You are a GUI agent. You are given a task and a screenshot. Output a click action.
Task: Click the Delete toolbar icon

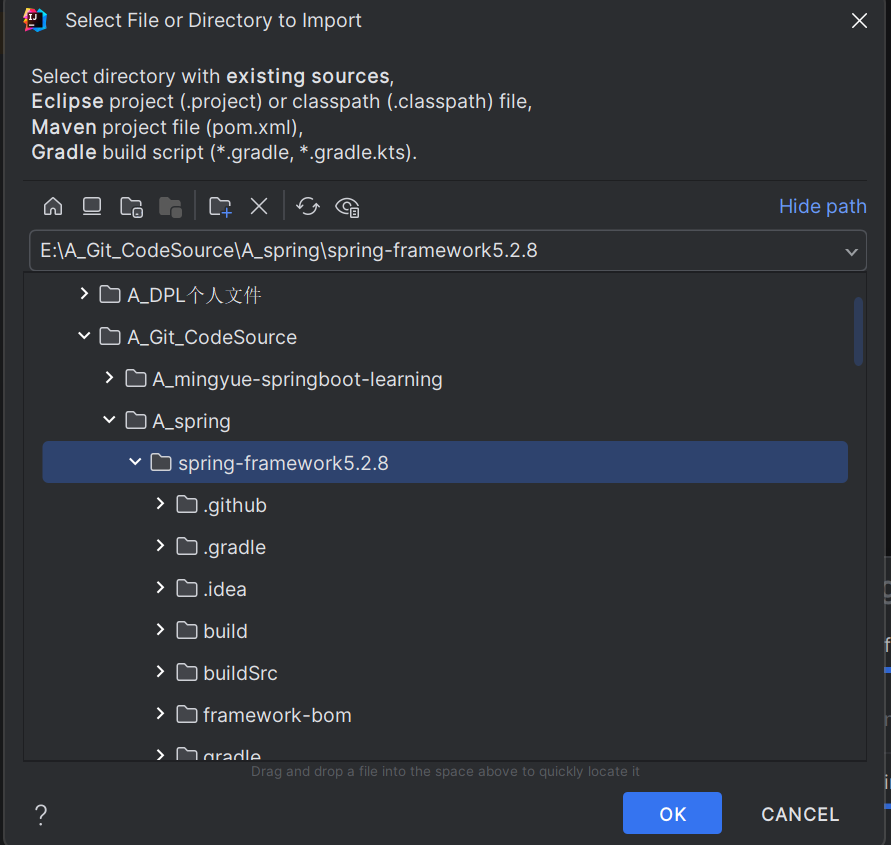click(259, 206)
